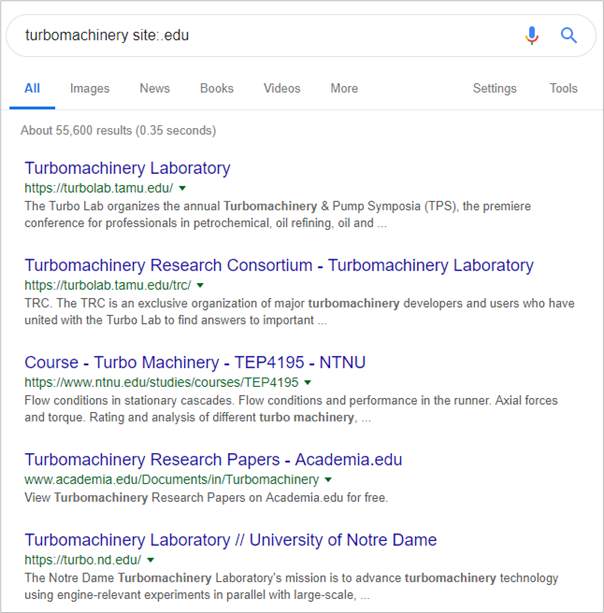Open Turbomachinery Research Papers Academia.edu link
This screenshot has width=604, height=613.
(x=213, y=460)
